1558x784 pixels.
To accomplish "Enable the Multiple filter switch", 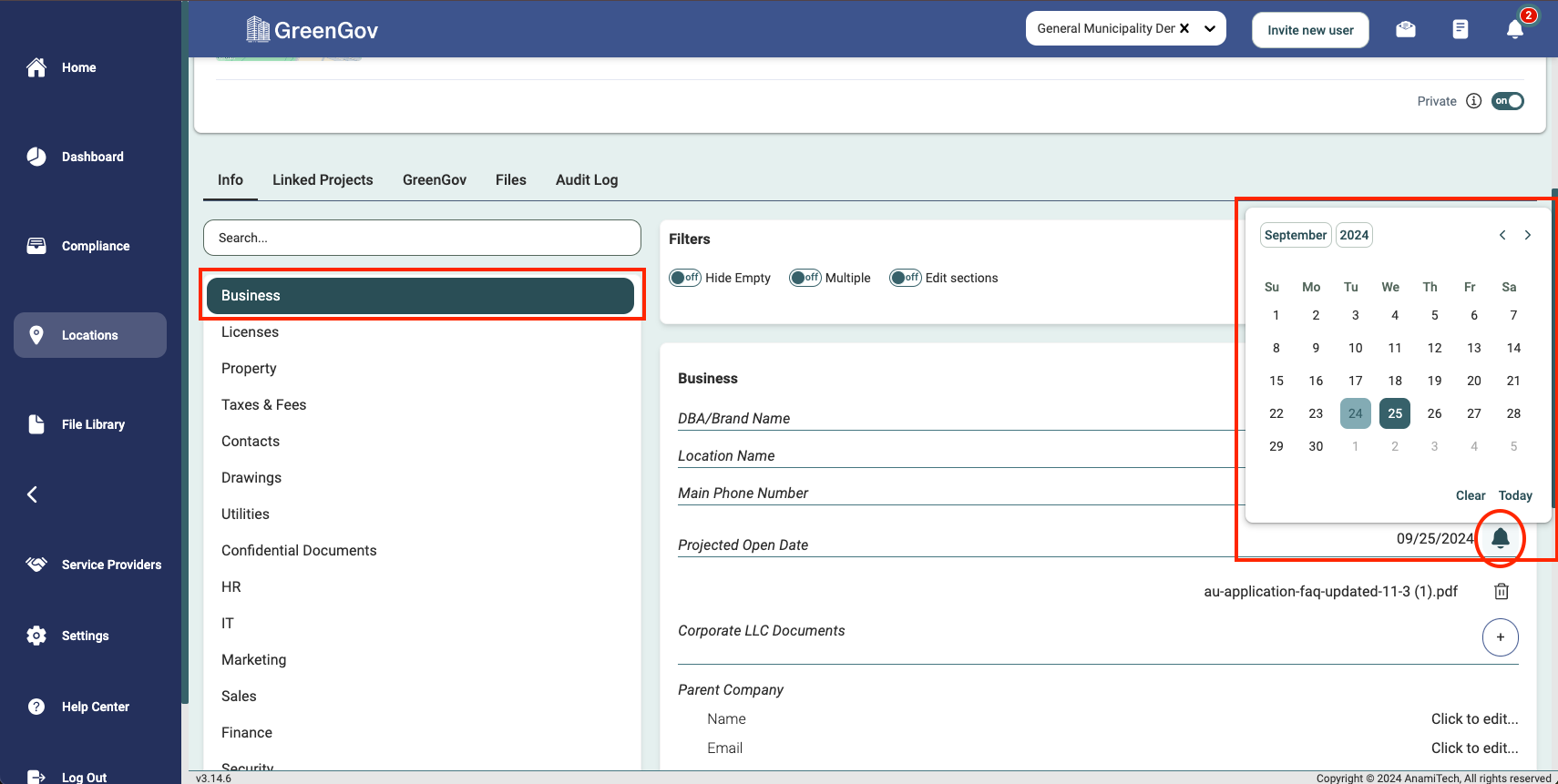I will click(x=805, y=278).
